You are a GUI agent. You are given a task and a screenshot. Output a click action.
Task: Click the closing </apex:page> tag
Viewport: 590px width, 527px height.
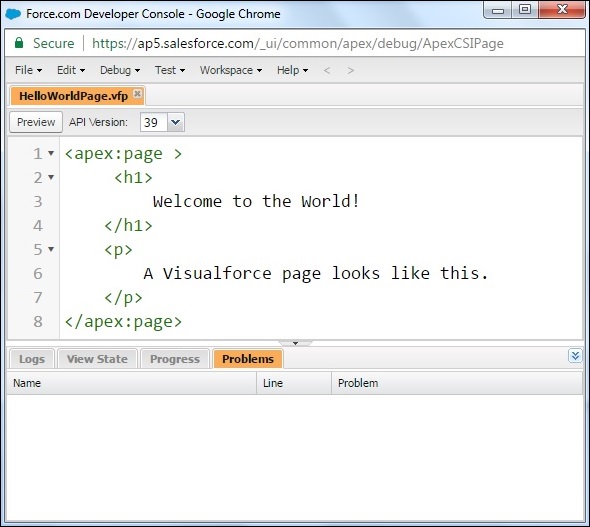123,322
